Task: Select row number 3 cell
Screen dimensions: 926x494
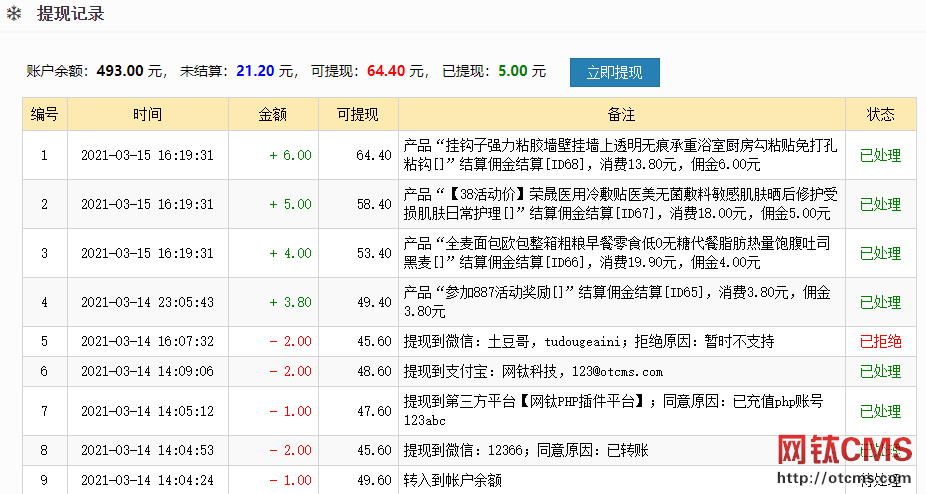Action: (45, 253)
